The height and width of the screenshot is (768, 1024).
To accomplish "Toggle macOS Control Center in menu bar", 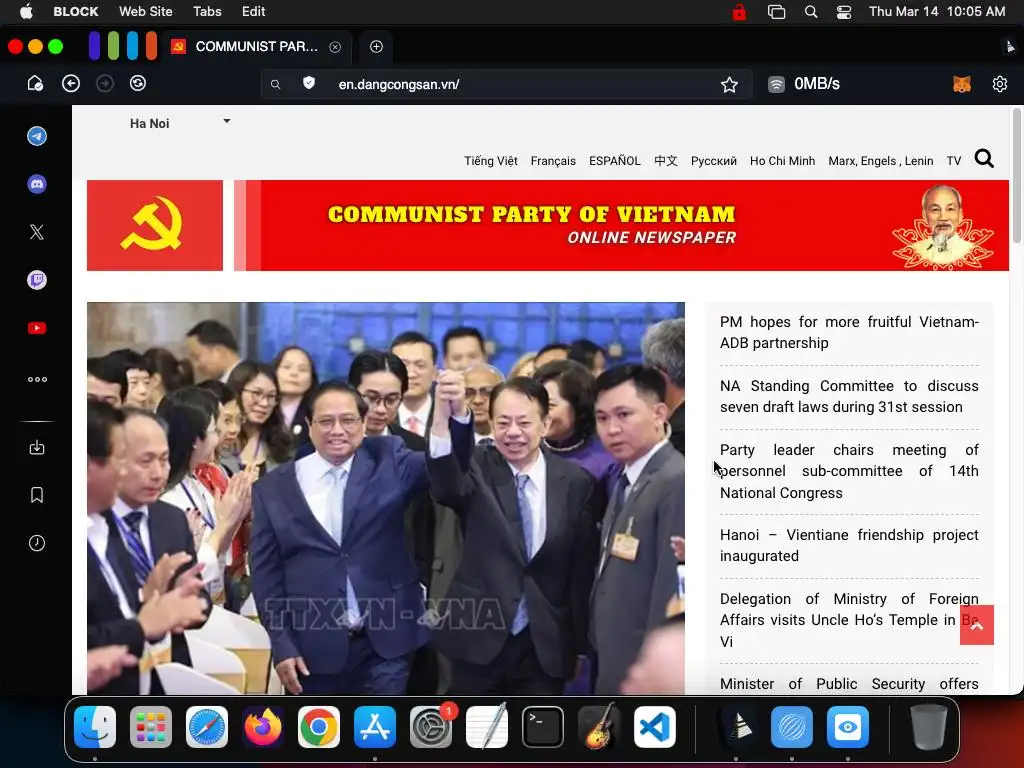I will pos(844,12).
